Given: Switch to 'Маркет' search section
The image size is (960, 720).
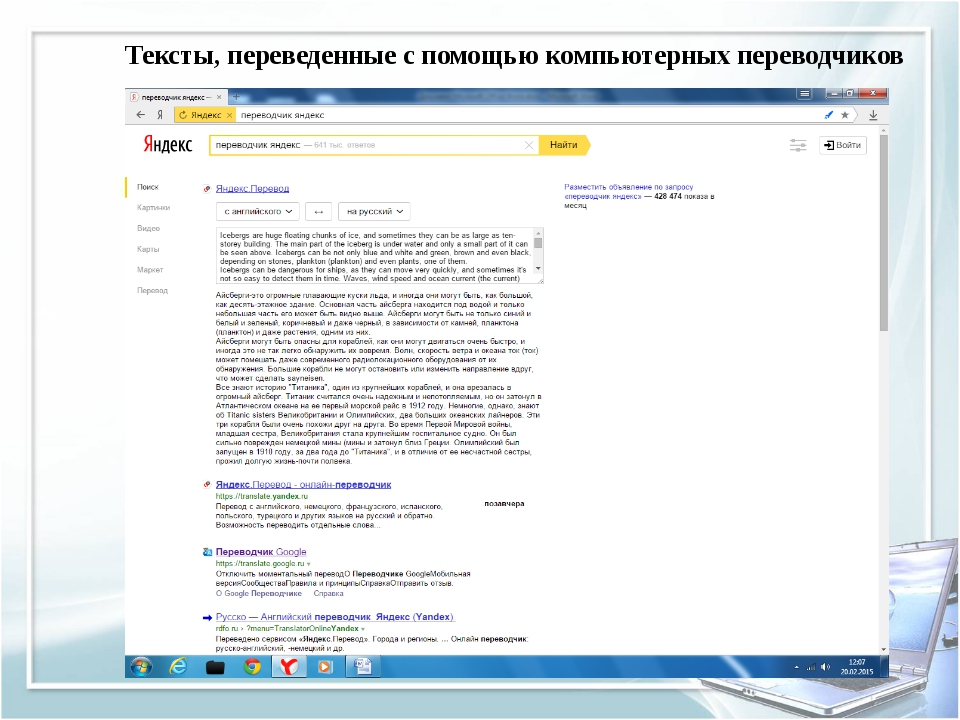Looking at the screenshot, I should (x=150, y=270).
